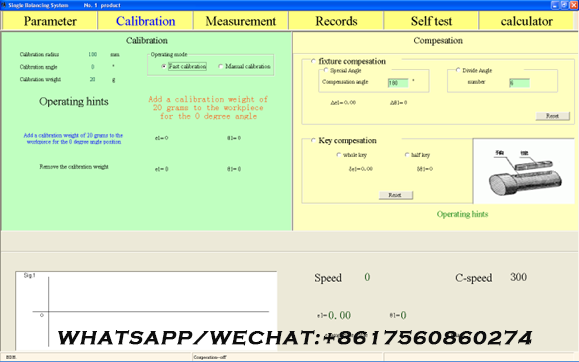579x362 pixels.
Task: Click the Divide Angle number field
Action: point(519,83)
